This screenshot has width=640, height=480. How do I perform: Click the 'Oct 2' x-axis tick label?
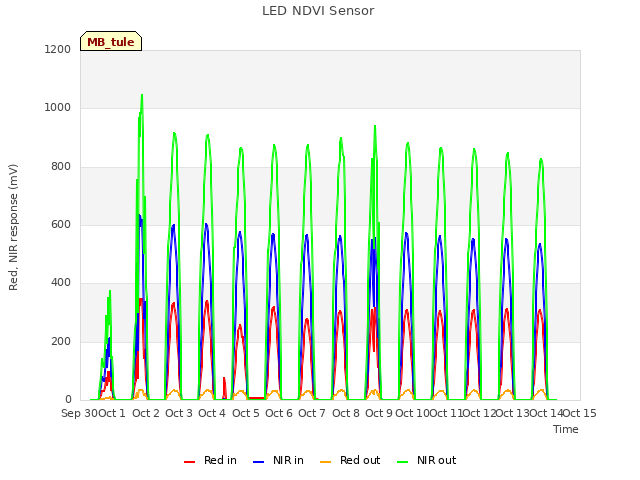tap(146, 413)
